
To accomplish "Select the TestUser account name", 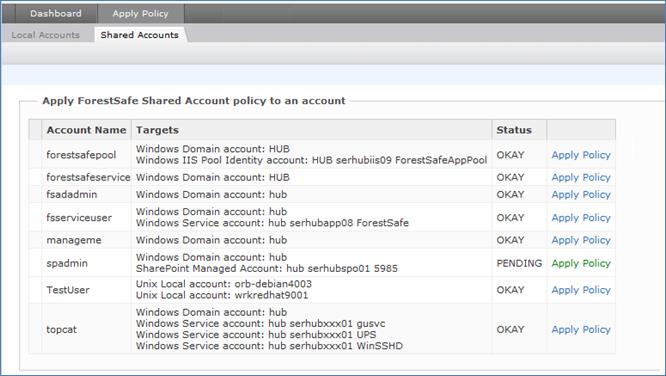I will [68, 290].
